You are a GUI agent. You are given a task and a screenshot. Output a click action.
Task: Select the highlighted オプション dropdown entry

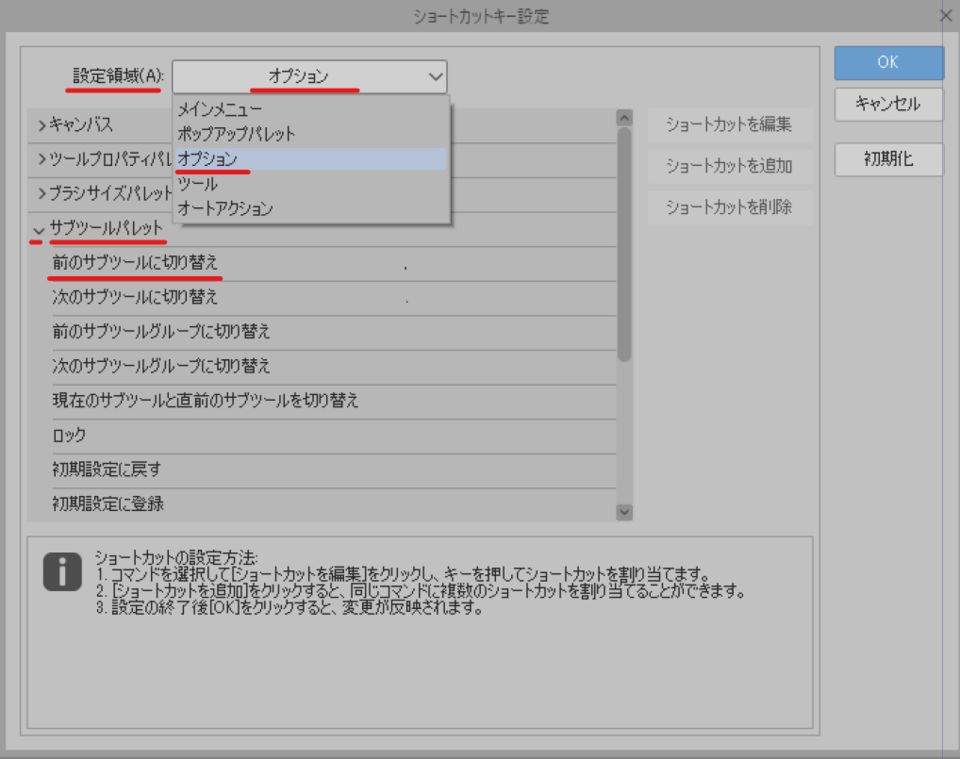(311, 159)
